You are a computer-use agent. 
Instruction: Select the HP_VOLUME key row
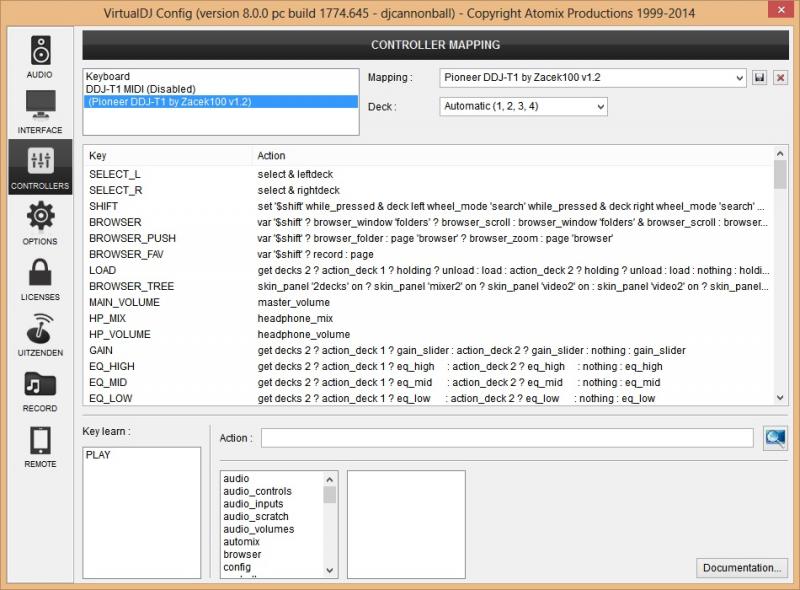coord(428,334)
